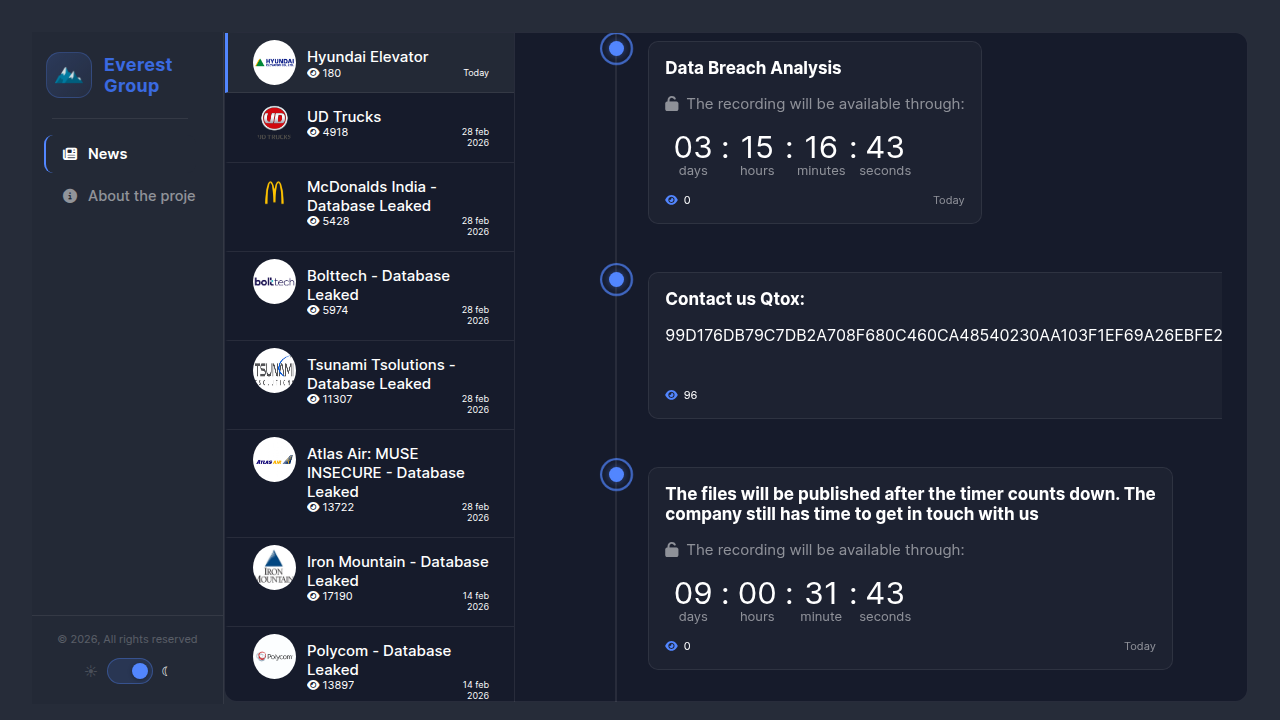1280x720 pixels.
Task: Click the Bolttech company logo
Action: tap(274, 282)
